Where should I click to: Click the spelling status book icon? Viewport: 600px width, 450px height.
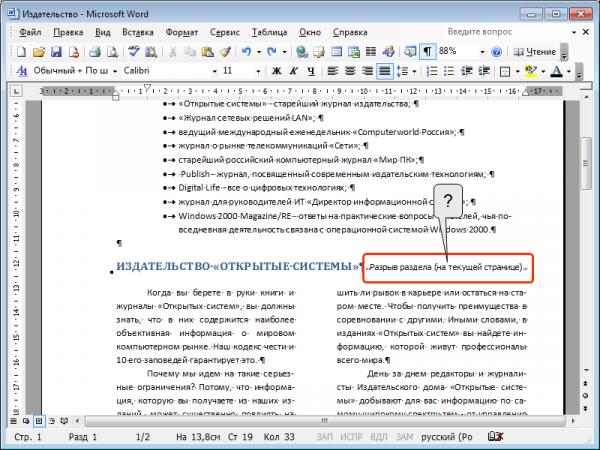(x=496, y=436)
